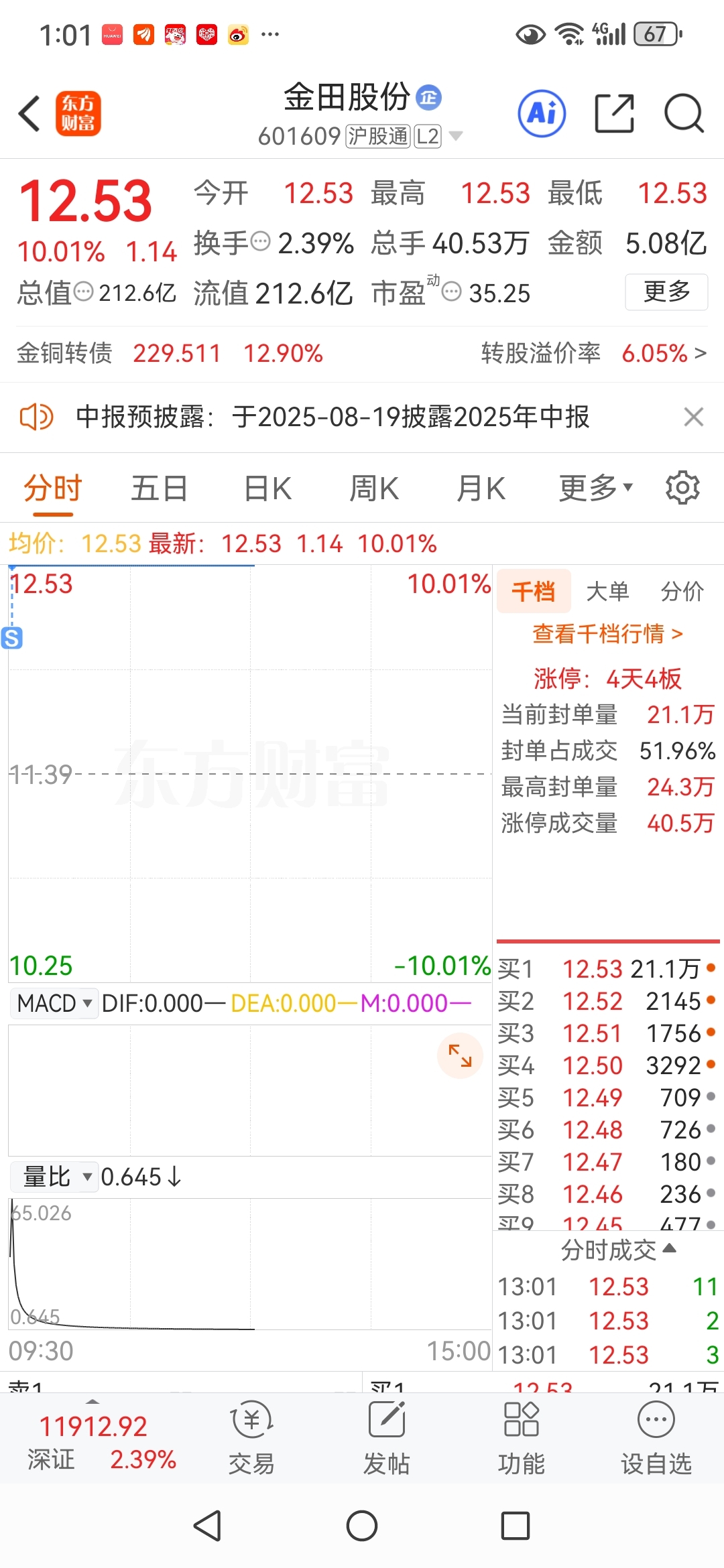Open chart settings gear icon

click(682, 488)
